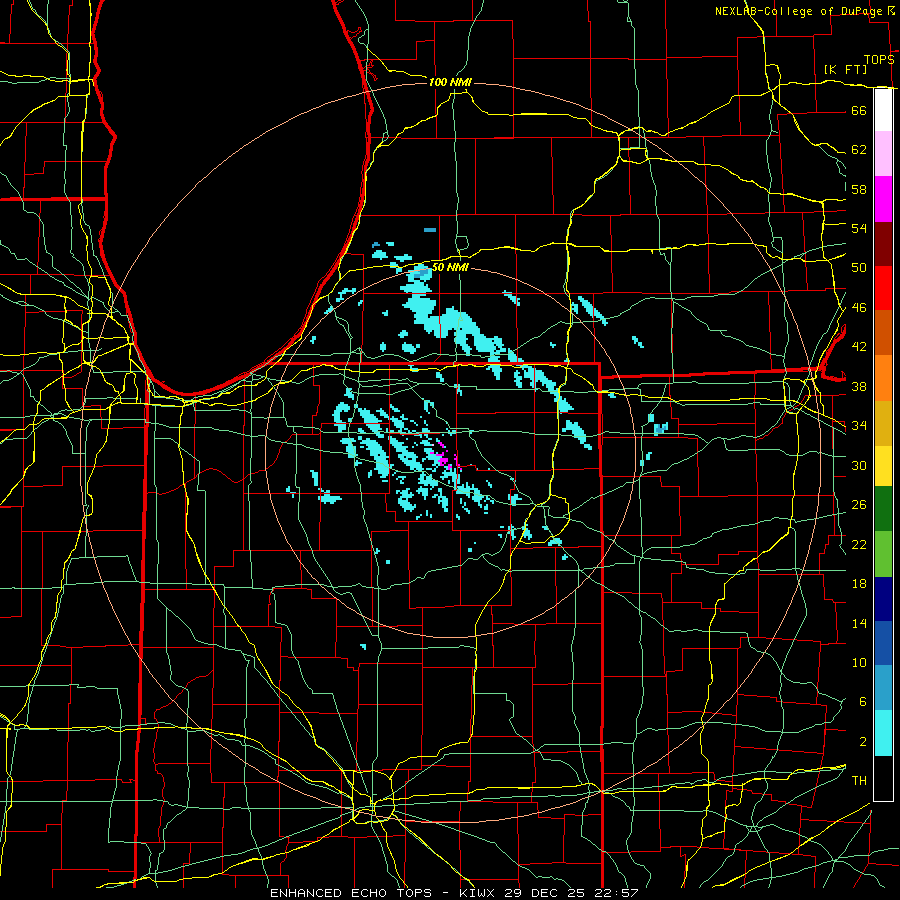Click the 46 scale value
Viewport: 900px width, 900px height.
pos(859,308)
